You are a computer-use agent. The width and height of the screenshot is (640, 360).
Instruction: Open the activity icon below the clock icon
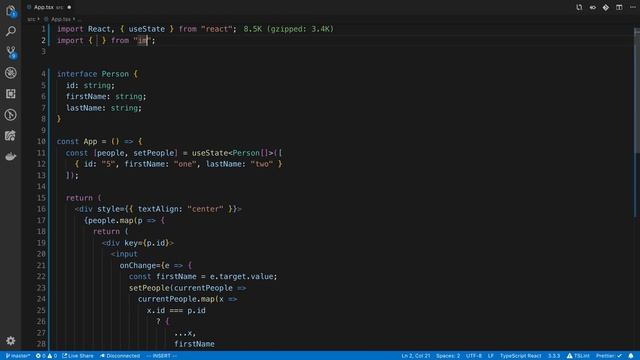pos(11,136)
